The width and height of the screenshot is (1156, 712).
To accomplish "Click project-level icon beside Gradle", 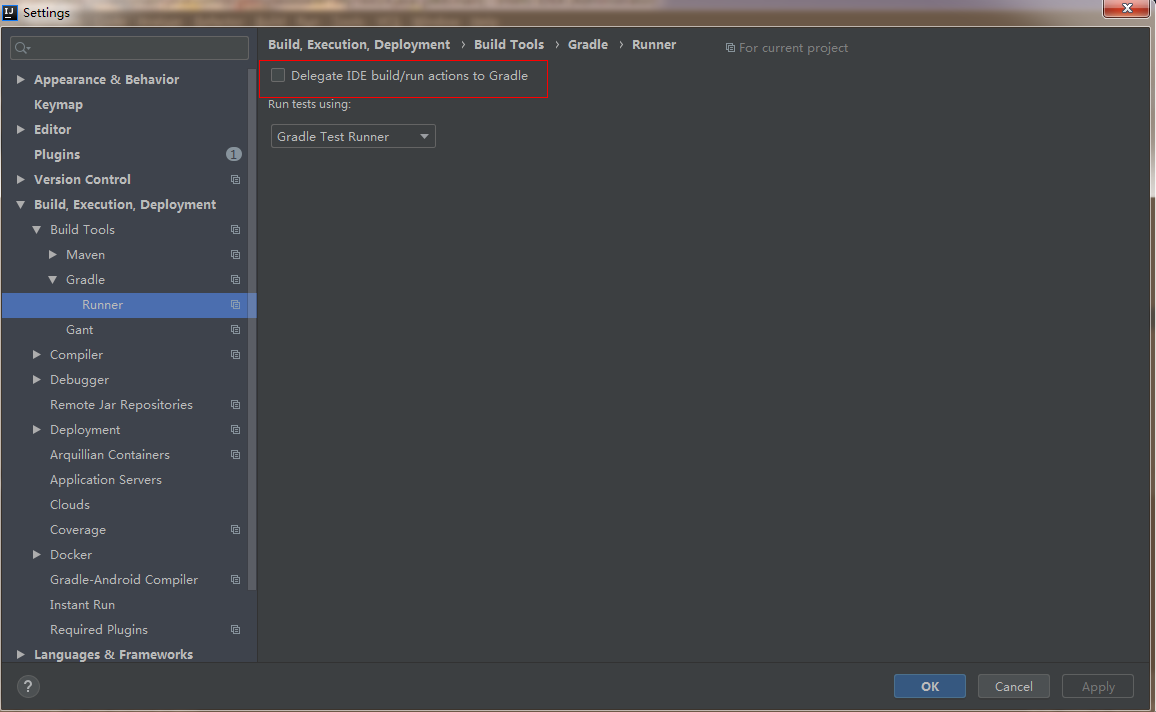I will 235,280.
